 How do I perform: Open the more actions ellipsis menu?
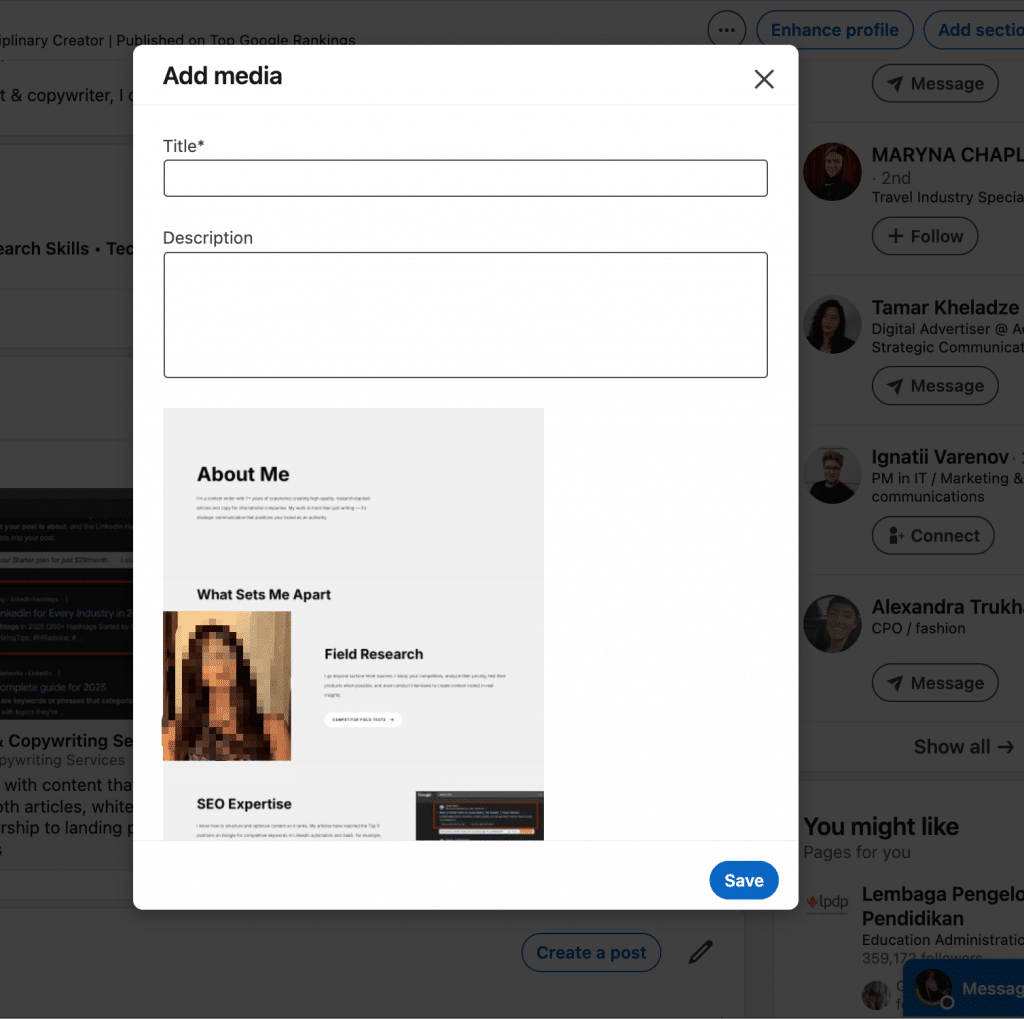tap(726, 29)
